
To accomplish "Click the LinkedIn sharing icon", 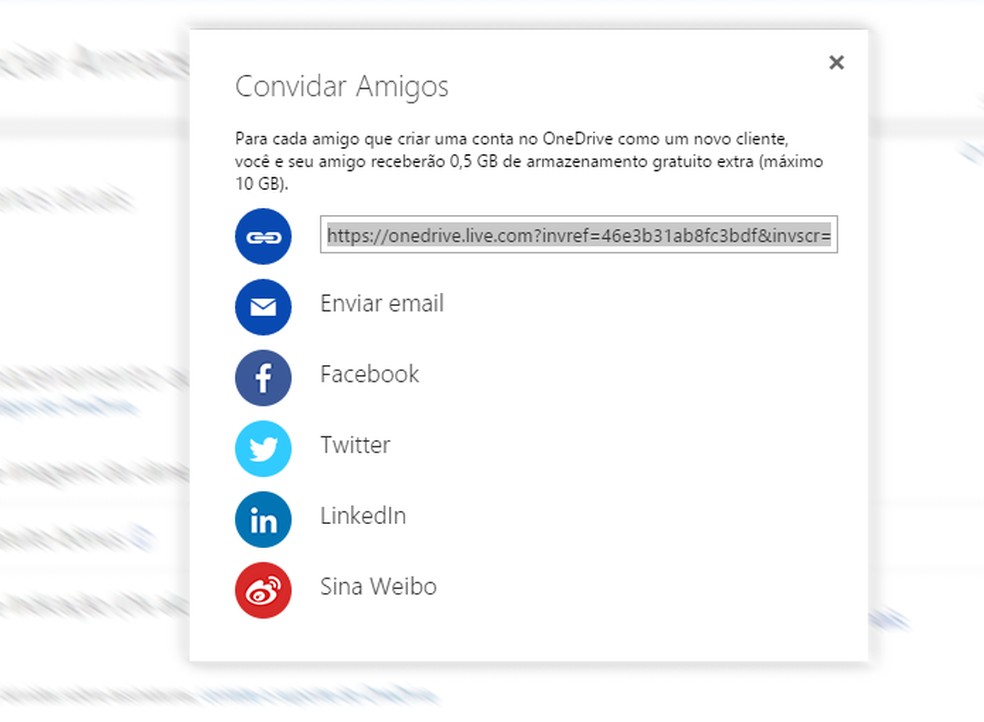I will [x=262, y=520].
